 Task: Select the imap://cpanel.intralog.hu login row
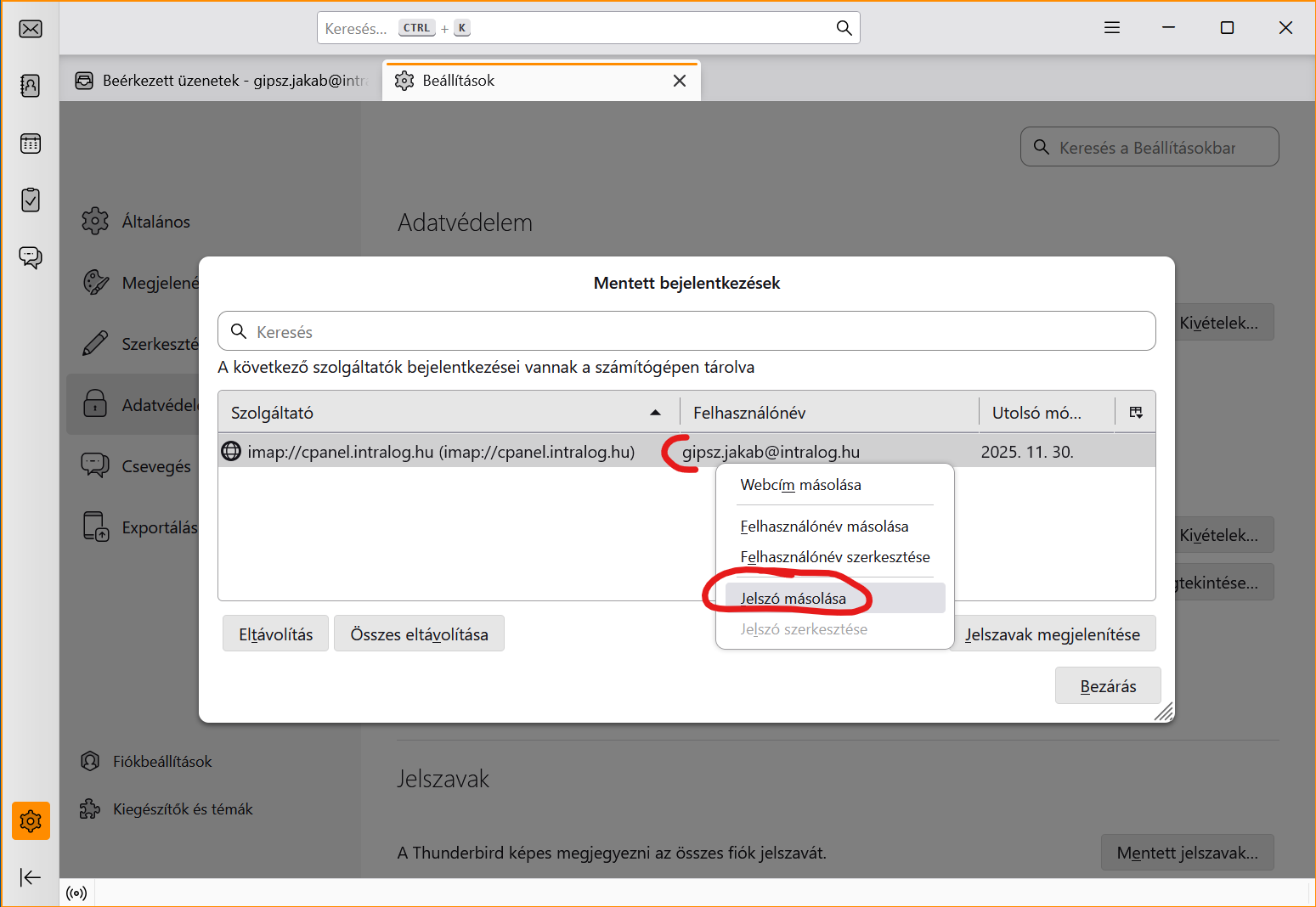pyautogui.click(x=441, y=452)
